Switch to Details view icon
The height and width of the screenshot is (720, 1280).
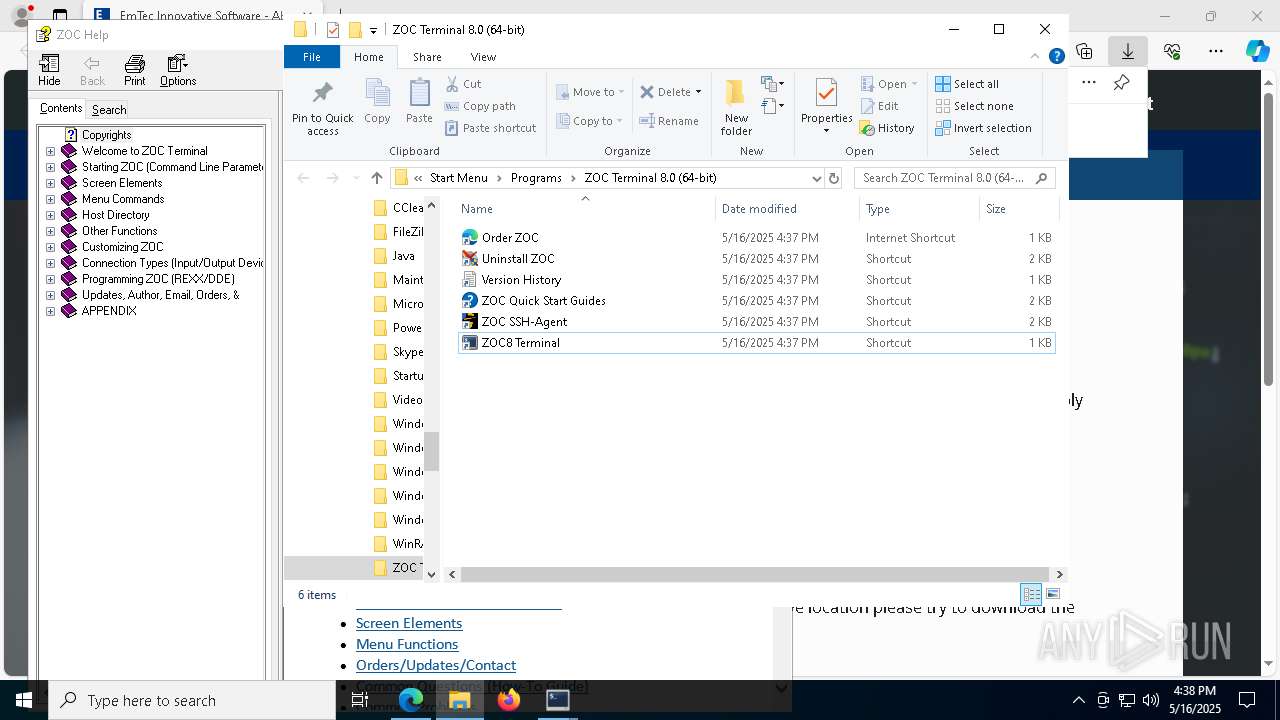click(x=1031, y=594)
